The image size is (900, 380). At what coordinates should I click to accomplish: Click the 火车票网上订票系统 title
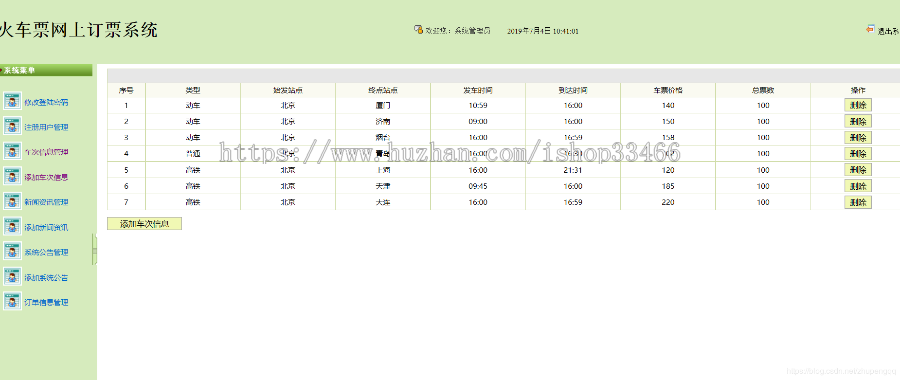point(79,29)
